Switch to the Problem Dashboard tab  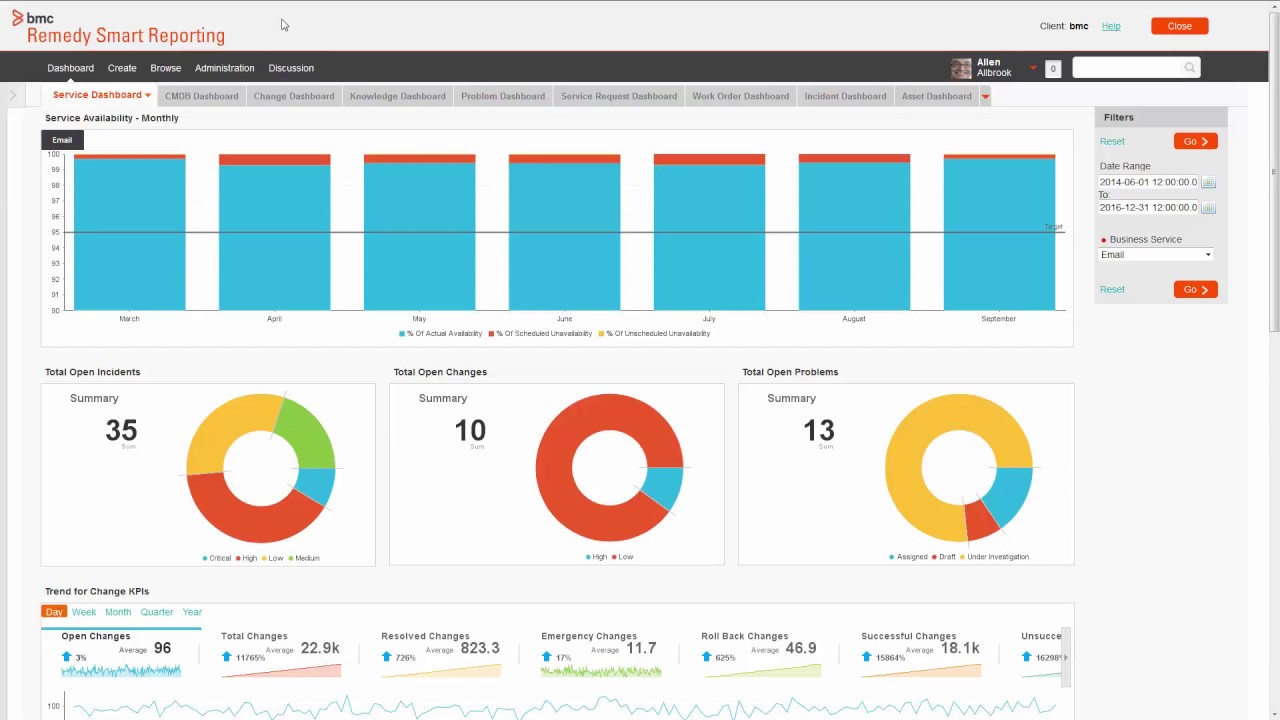(x=503, y=96)
